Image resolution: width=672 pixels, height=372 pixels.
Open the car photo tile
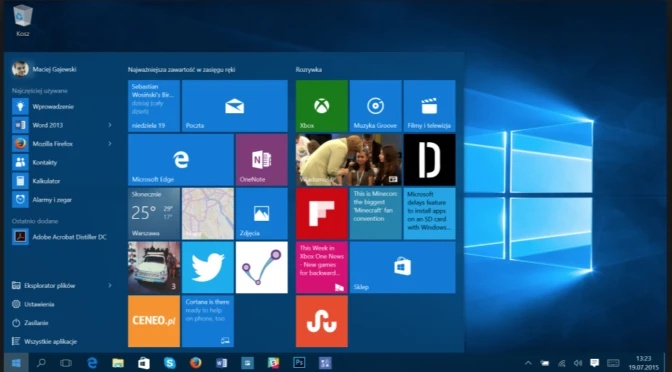point(154,267)
